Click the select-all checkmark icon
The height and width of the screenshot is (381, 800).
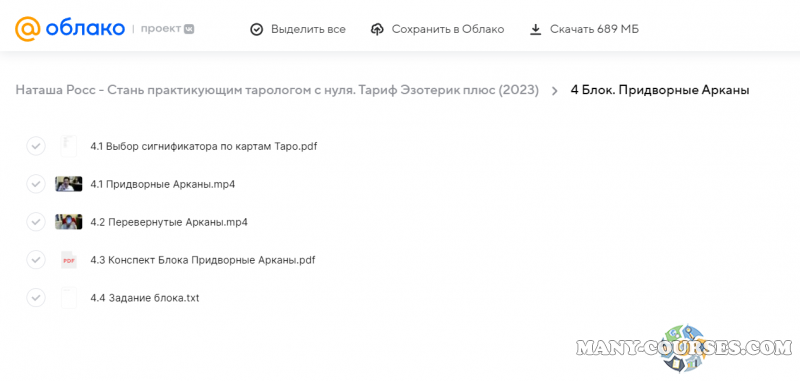pyautogui.click(x=256, y=30)
